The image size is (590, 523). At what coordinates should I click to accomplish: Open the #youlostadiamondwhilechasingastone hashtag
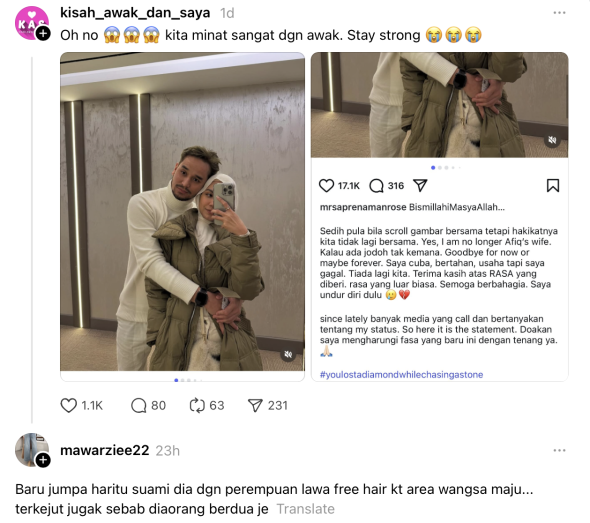[401, 374]
